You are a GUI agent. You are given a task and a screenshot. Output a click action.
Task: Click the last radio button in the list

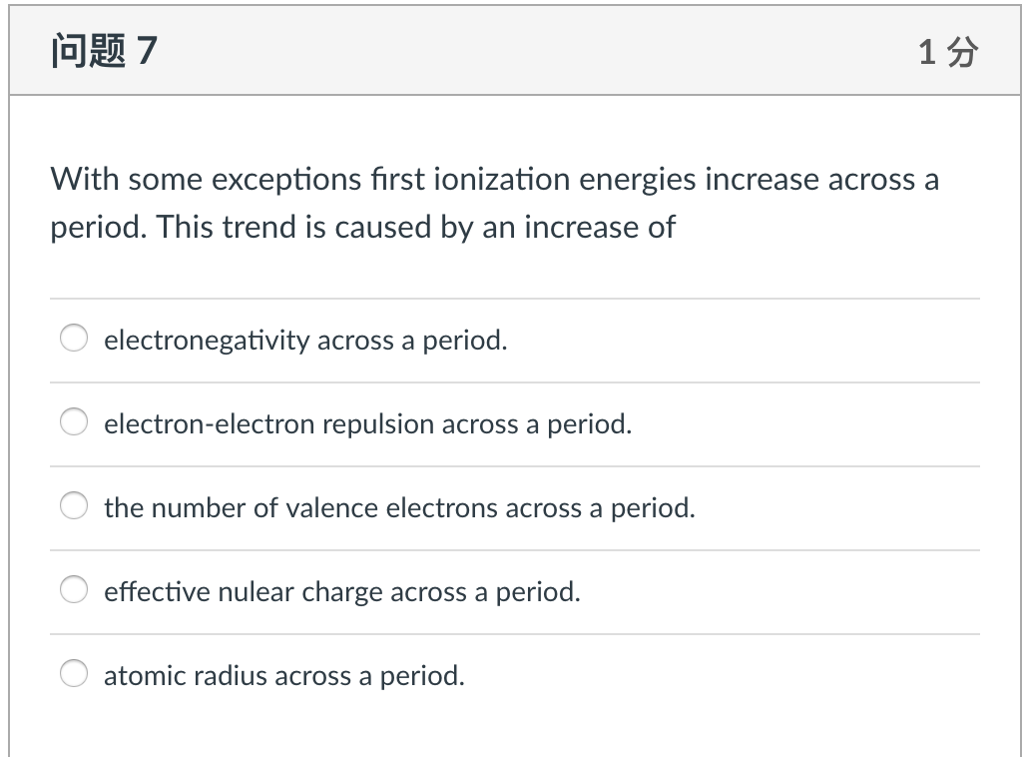(74, 674)
